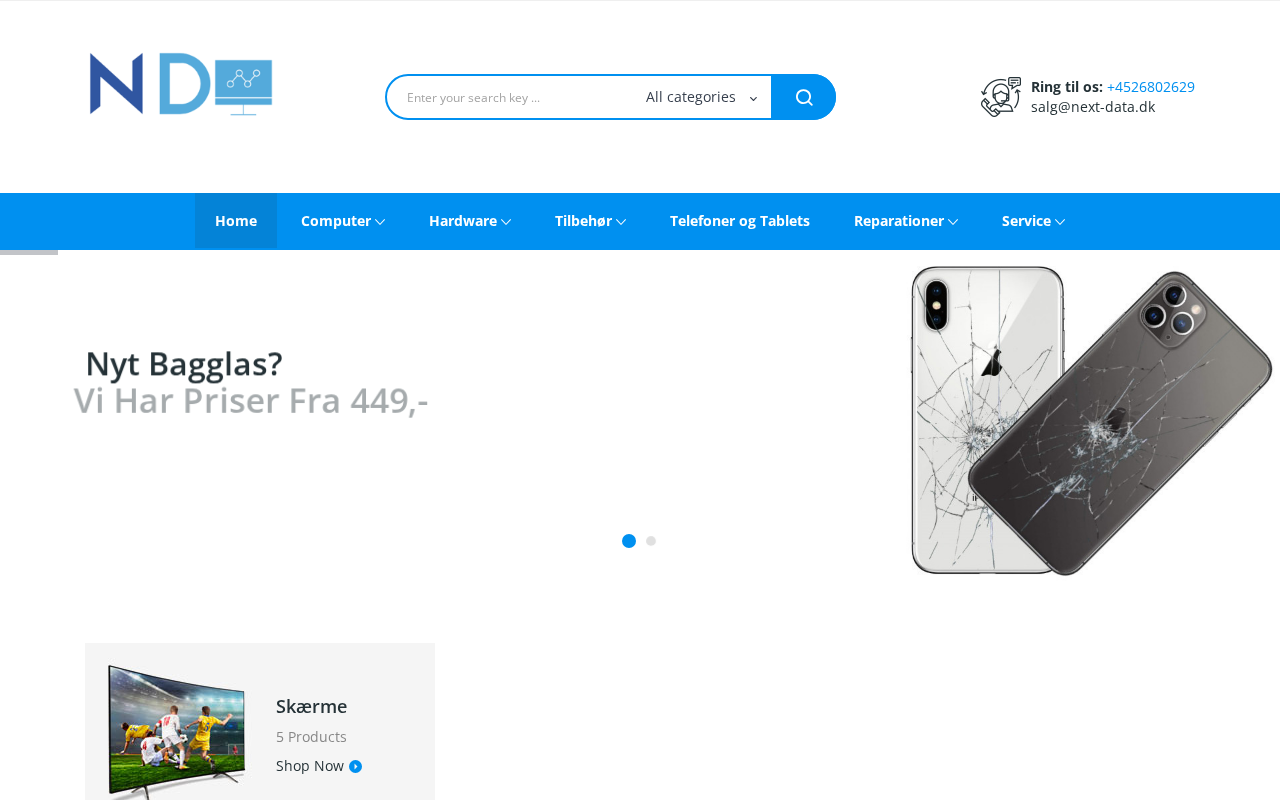
Task: Go to the Home menu item
Action: click(236, 221)
